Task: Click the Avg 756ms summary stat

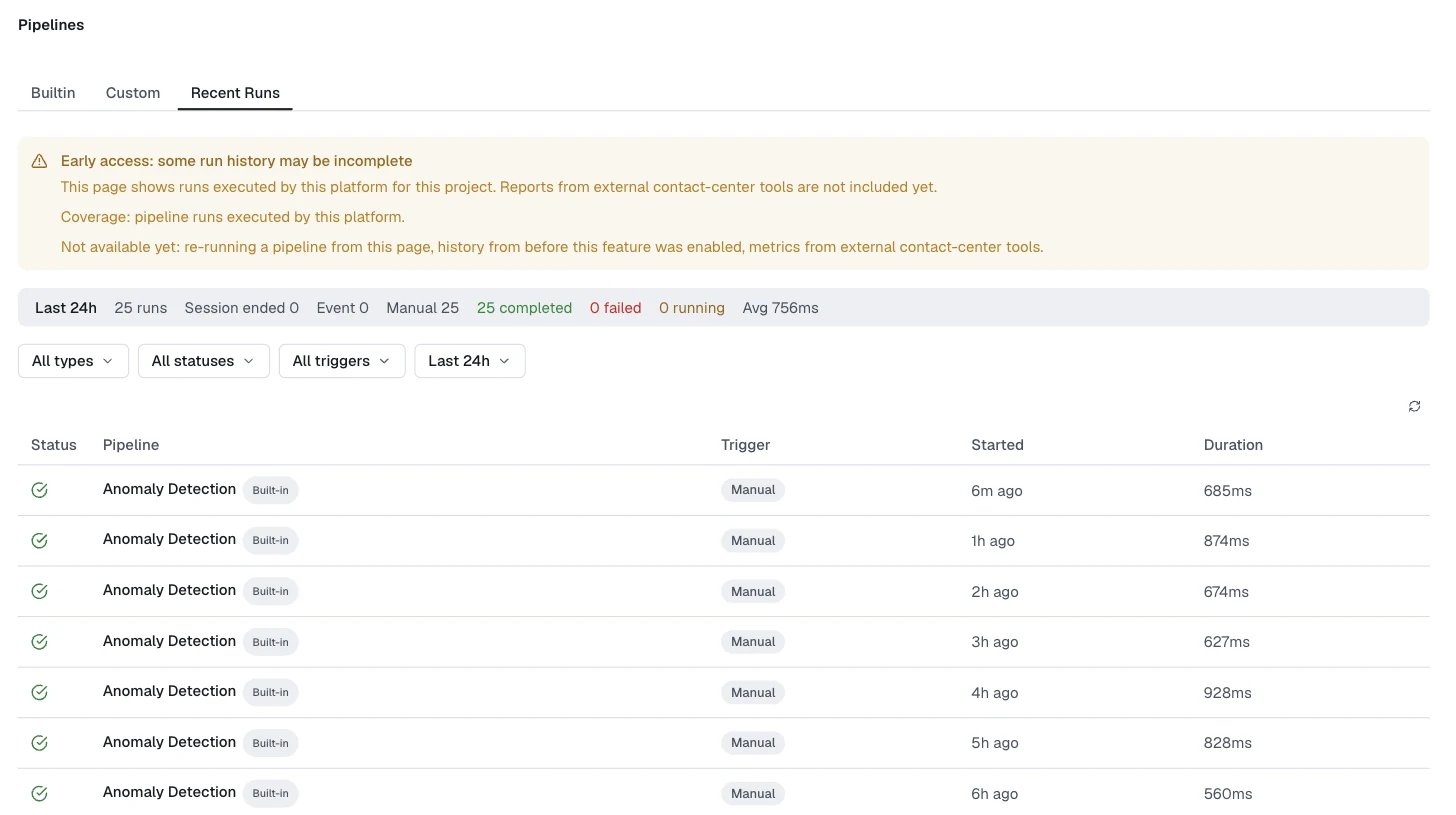Action: click(x=781, y=308)
